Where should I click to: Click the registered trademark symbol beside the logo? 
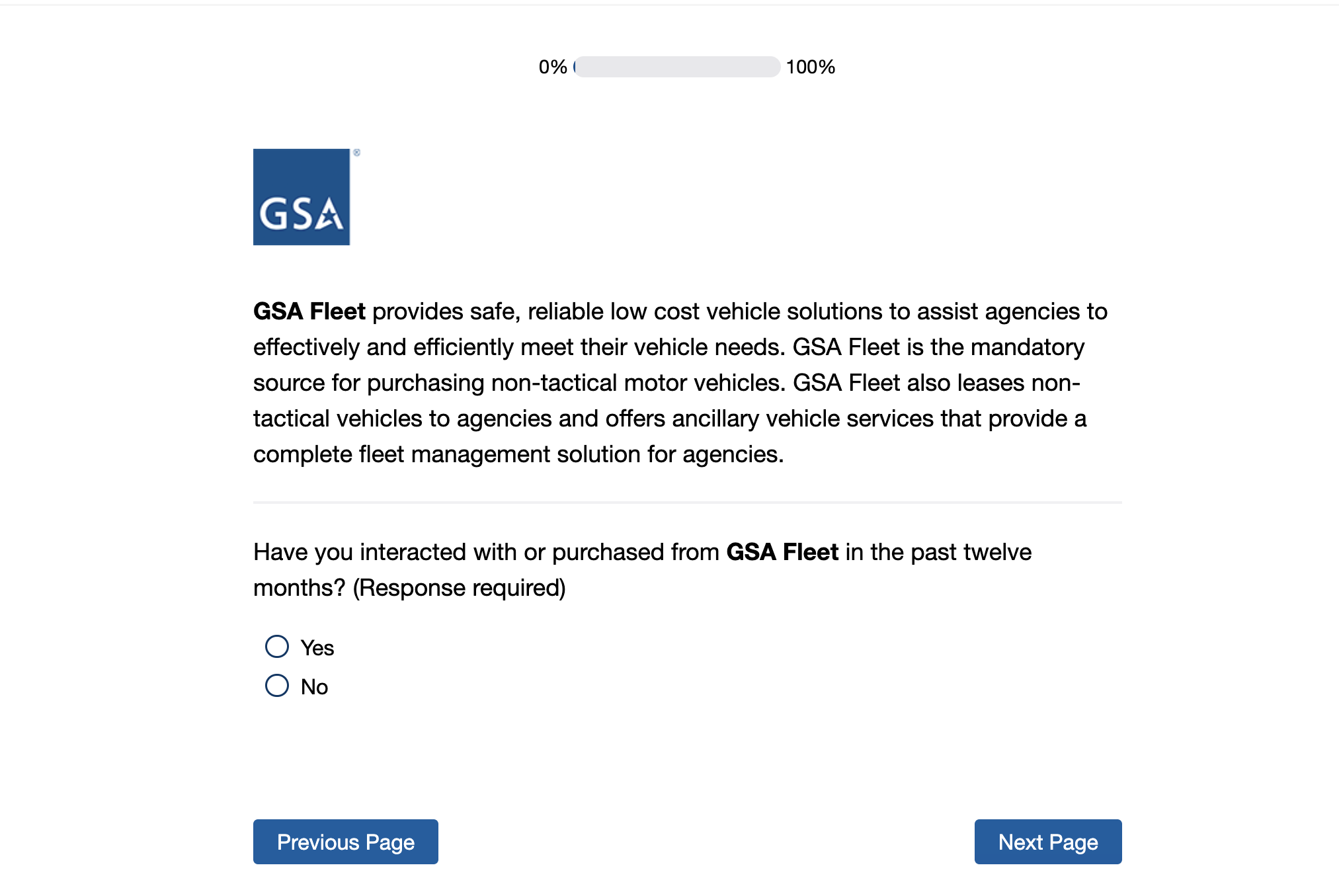pyautogui.click(x=356, y=153)
